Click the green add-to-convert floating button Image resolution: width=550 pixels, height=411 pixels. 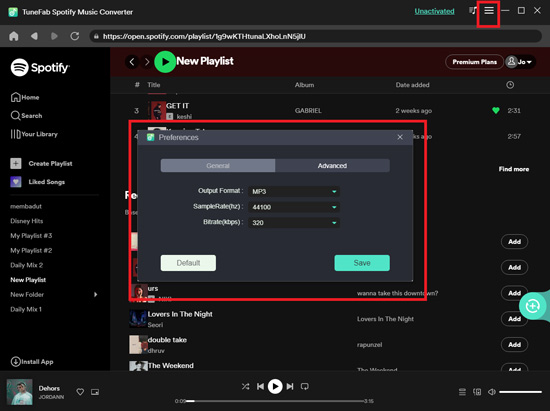(532, 306)
